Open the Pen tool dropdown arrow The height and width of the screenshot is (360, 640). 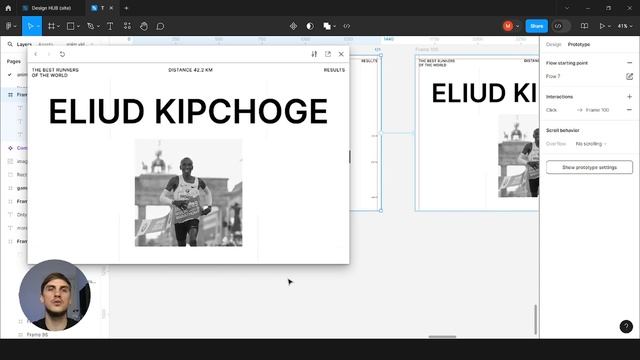(x=98, y=27)
